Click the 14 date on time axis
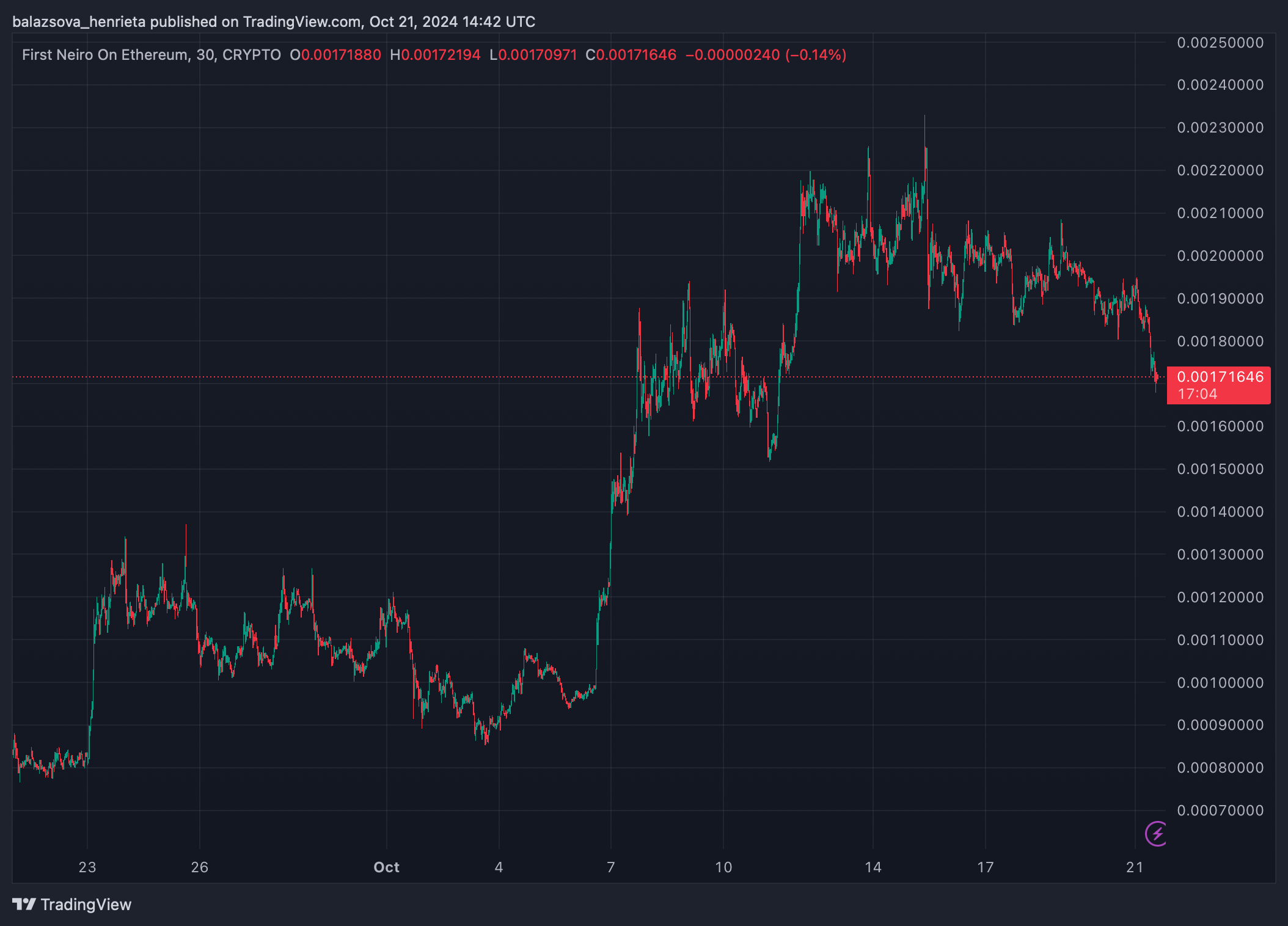Screen dimensions: 1288x926 tap(873, 867)
